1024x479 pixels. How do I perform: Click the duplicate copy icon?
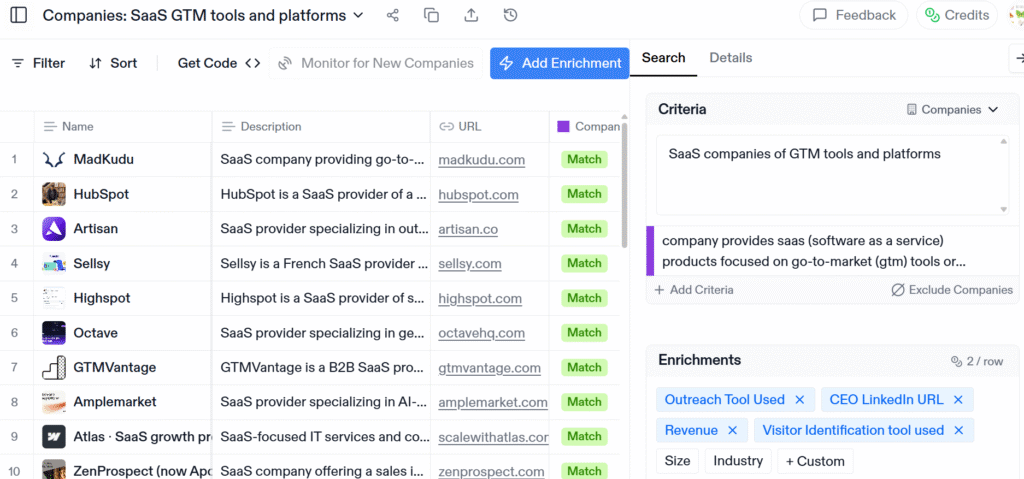pyautogui.click(x=432, y=16)
